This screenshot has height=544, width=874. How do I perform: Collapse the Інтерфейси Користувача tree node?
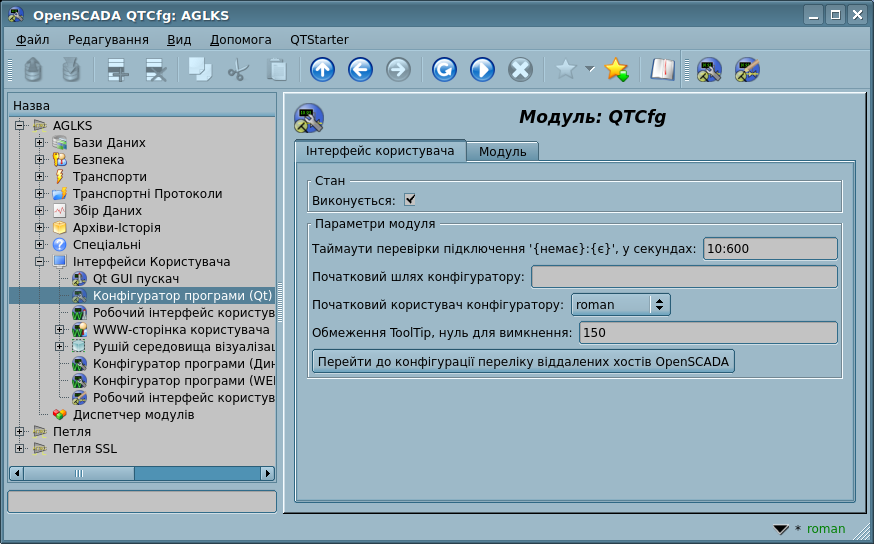(x=40, y=262)
